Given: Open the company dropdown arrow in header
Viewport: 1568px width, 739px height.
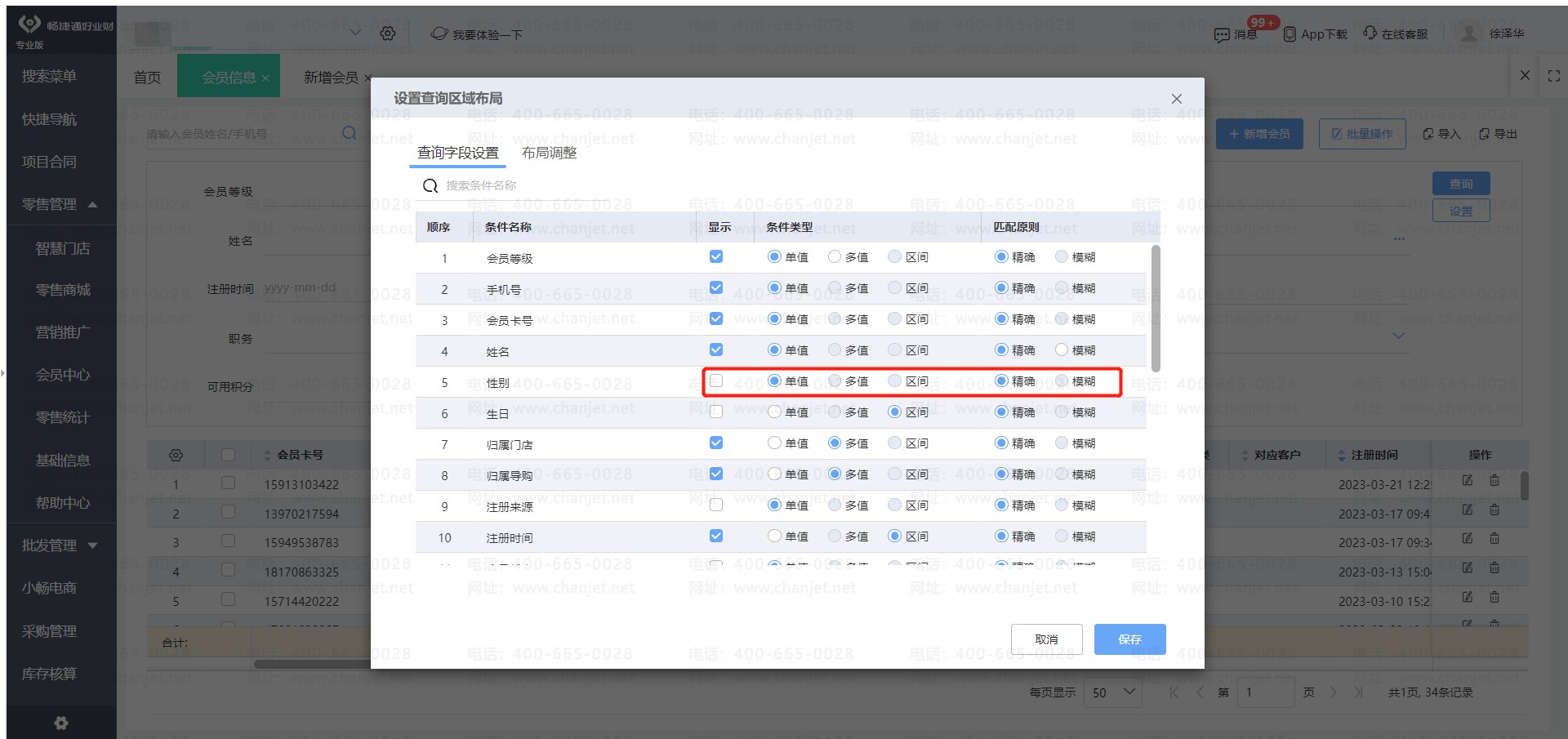Looking at the screenshot, I should coord(355,33).
